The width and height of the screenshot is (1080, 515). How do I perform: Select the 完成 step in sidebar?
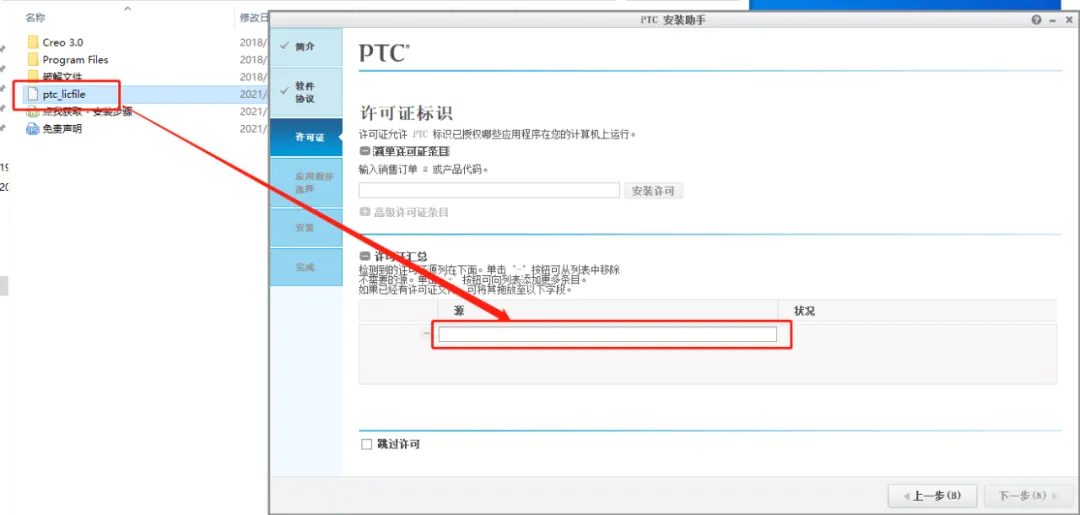[306, 267]
